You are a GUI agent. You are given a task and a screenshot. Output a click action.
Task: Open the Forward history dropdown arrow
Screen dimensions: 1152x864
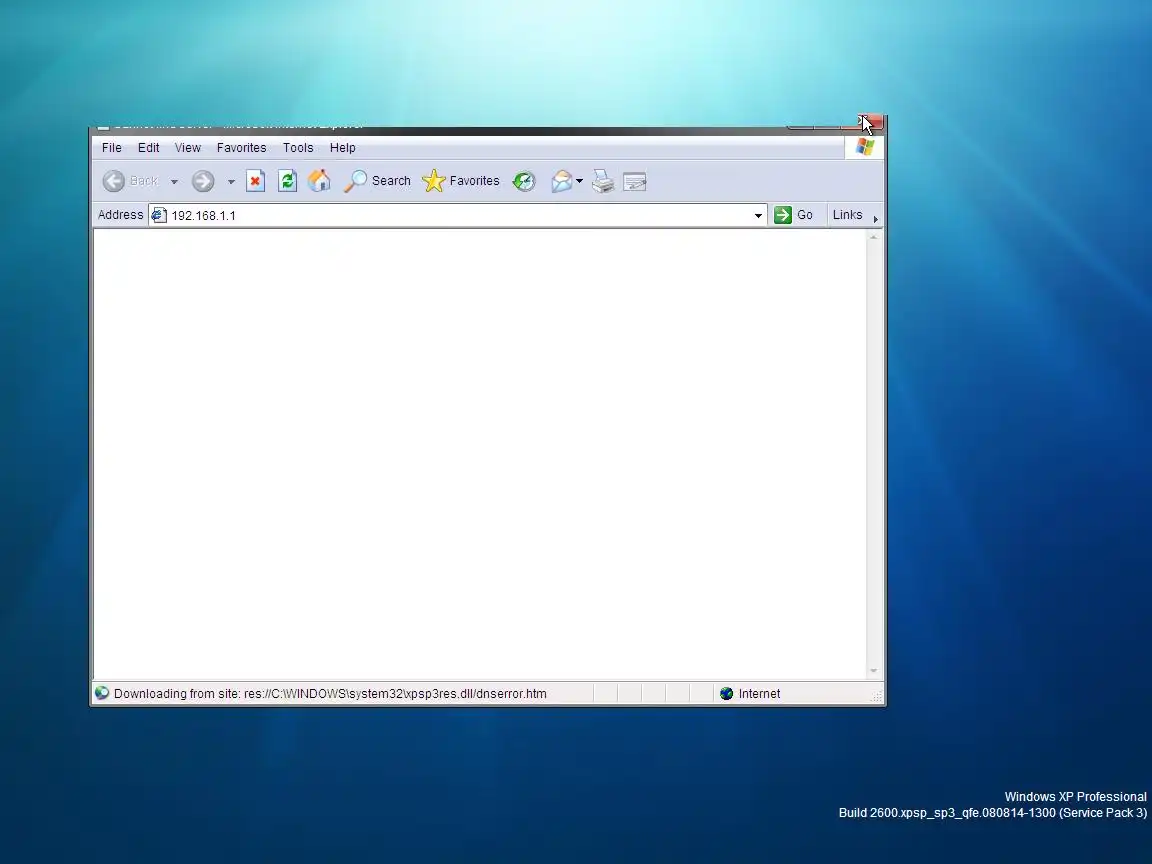click(231, 181)
